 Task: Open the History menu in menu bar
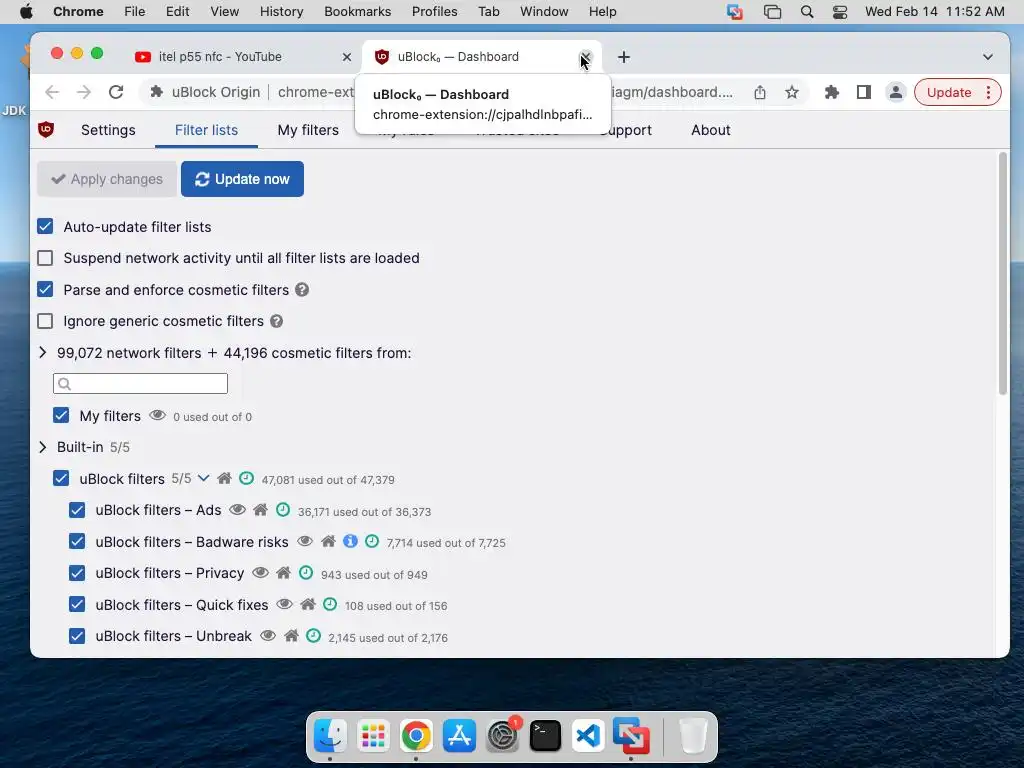[281, 12]
